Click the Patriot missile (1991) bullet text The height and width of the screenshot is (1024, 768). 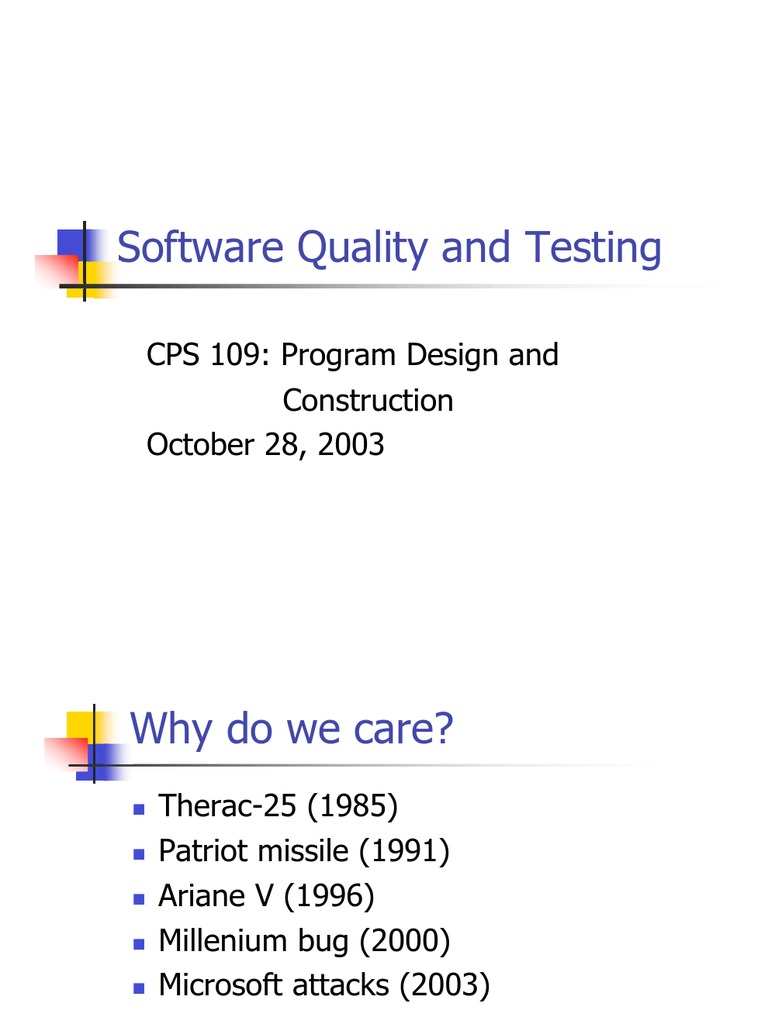304,852
